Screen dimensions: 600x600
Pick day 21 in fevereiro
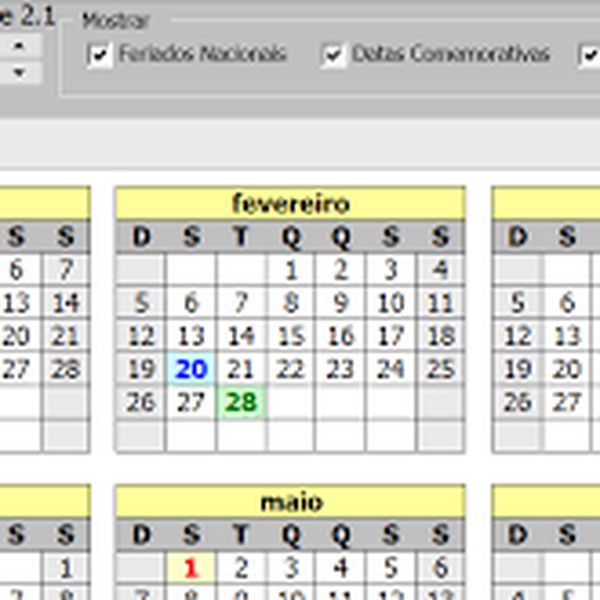tap(241, 369)
